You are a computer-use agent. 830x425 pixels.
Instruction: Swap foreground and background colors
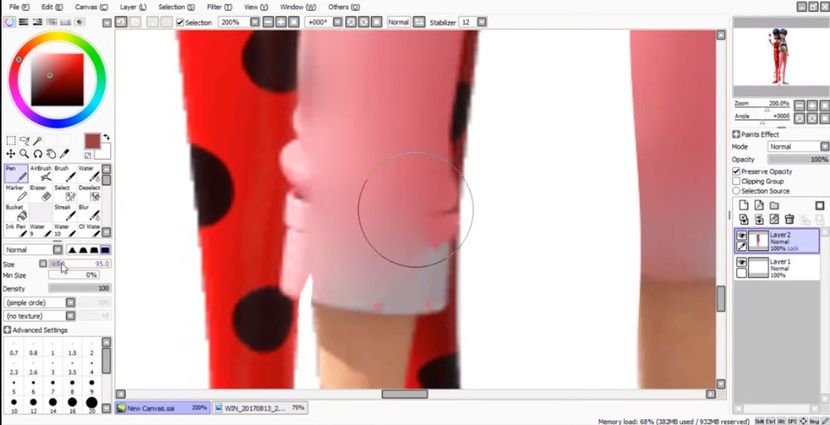pyautogui.click(x=106, y=137)
